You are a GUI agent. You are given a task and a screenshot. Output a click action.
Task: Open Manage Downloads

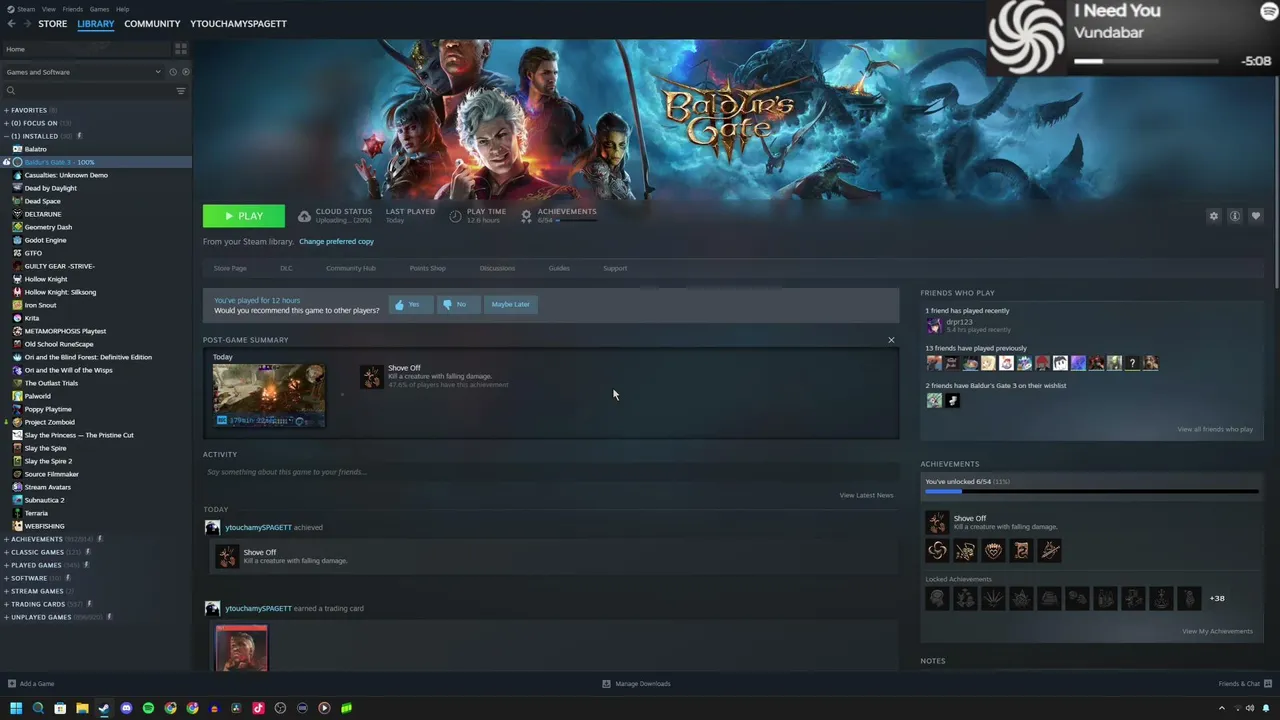(x=636, y=684)
